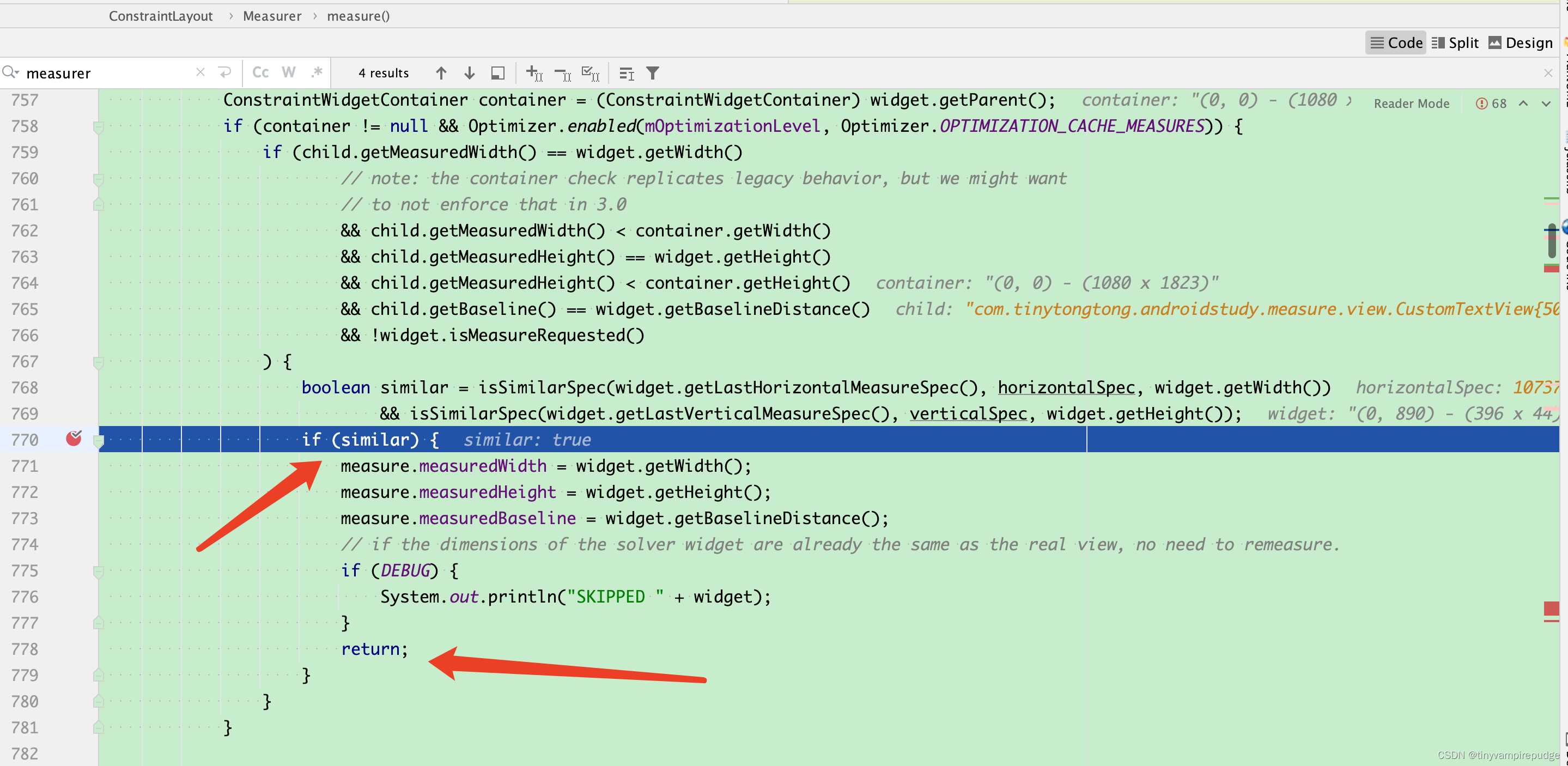Screen dimensions: 1568x766
Task: Click new line search icon
Action: pyautogui.click(x=224, y=72)
